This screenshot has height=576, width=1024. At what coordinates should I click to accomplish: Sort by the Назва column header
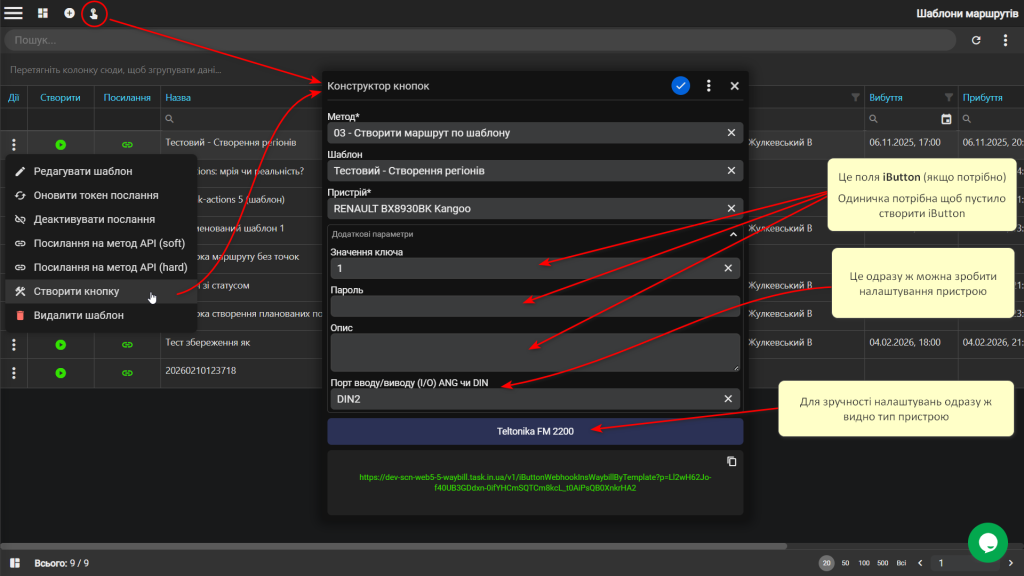click(x=178, y=97)
